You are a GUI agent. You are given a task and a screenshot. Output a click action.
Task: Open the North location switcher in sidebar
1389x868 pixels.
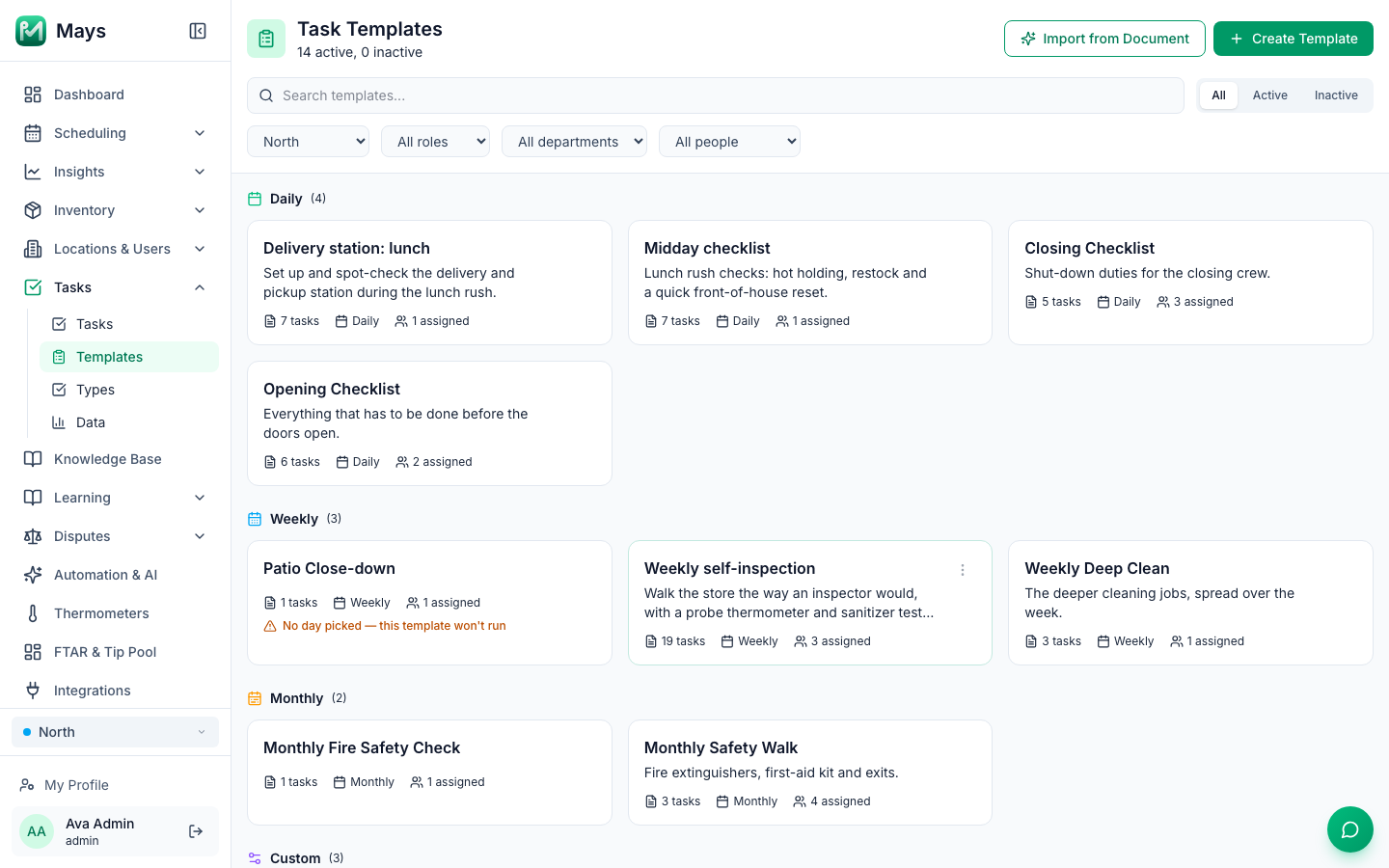point(116,732)
